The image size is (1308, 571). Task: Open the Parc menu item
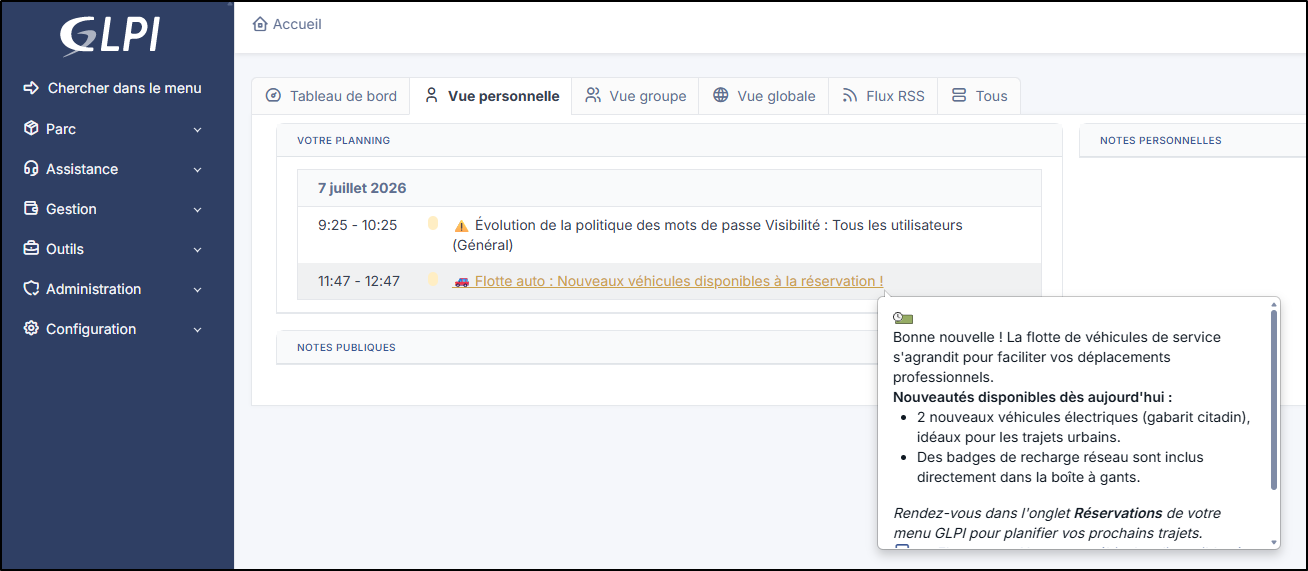coord(113,129)
